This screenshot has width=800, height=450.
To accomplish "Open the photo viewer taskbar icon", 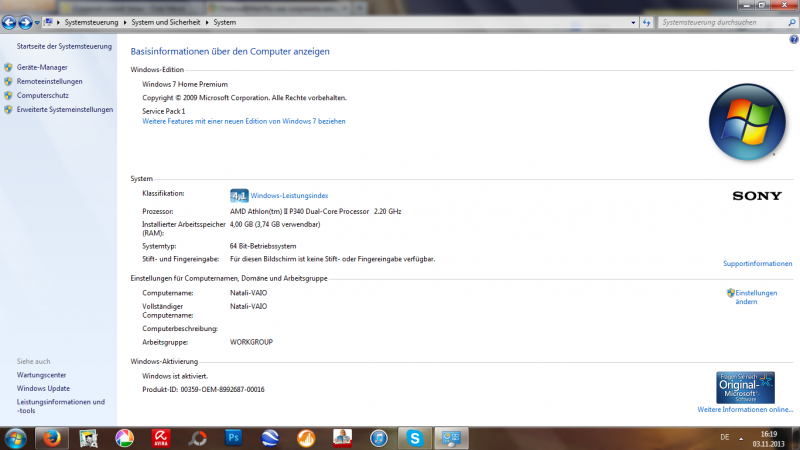I will (88, 438).
